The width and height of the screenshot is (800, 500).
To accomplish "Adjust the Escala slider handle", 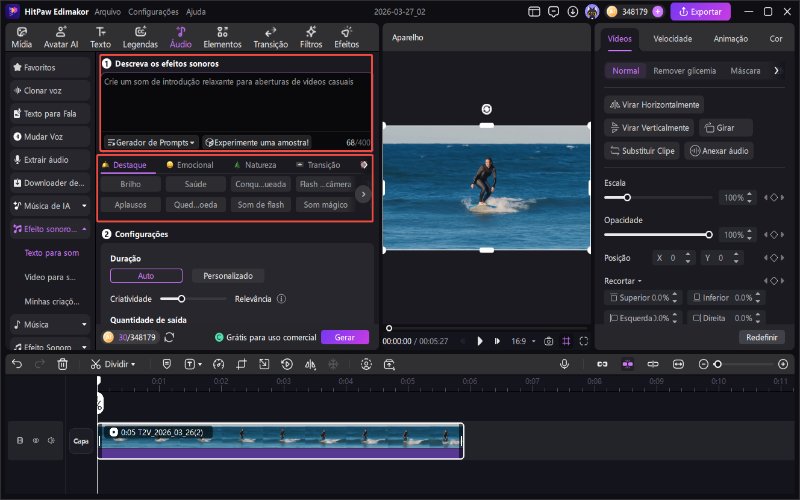I will click(627, 197).
